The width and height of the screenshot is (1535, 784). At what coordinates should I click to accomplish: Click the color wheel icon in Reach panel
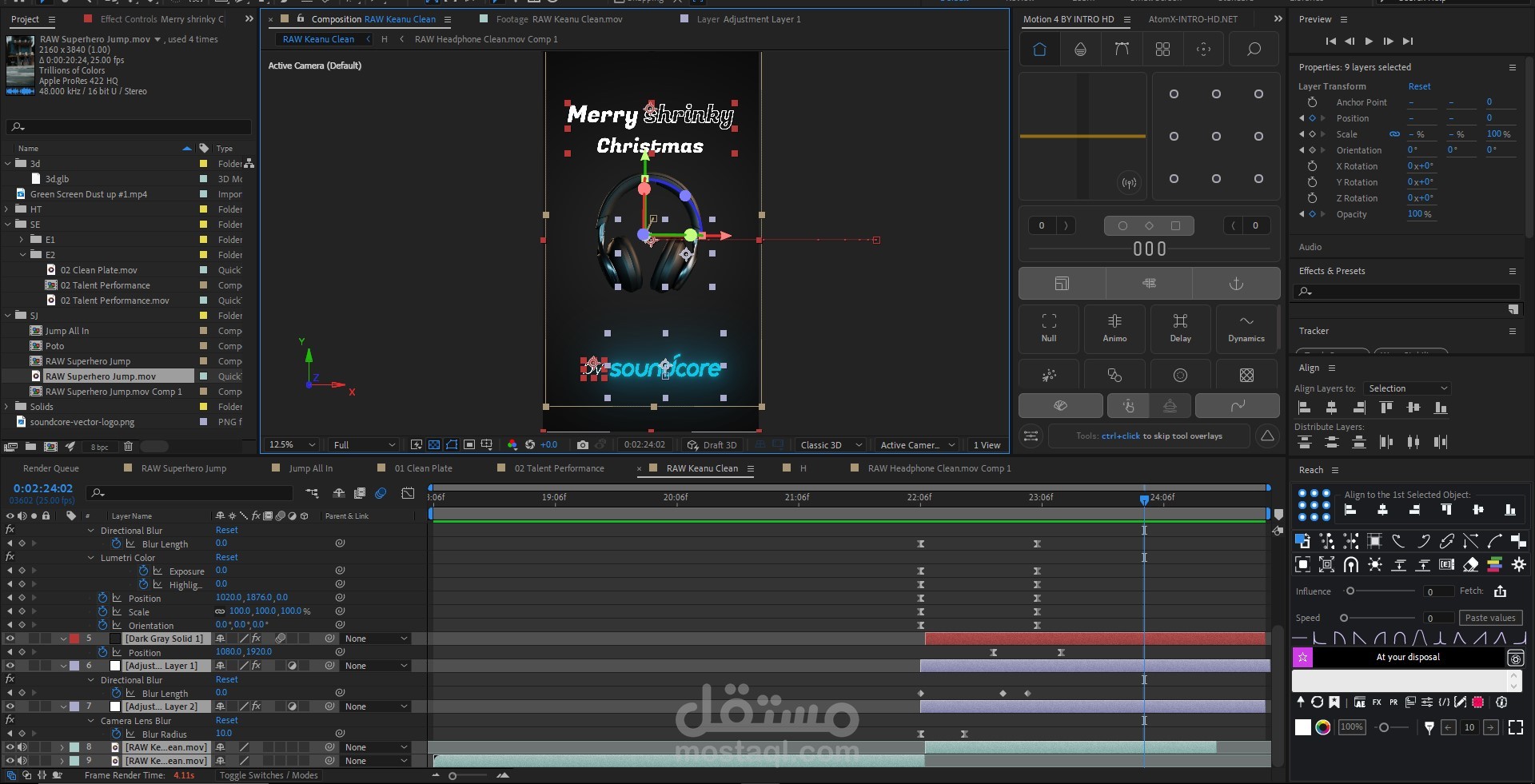click(x=1323, y=727)
